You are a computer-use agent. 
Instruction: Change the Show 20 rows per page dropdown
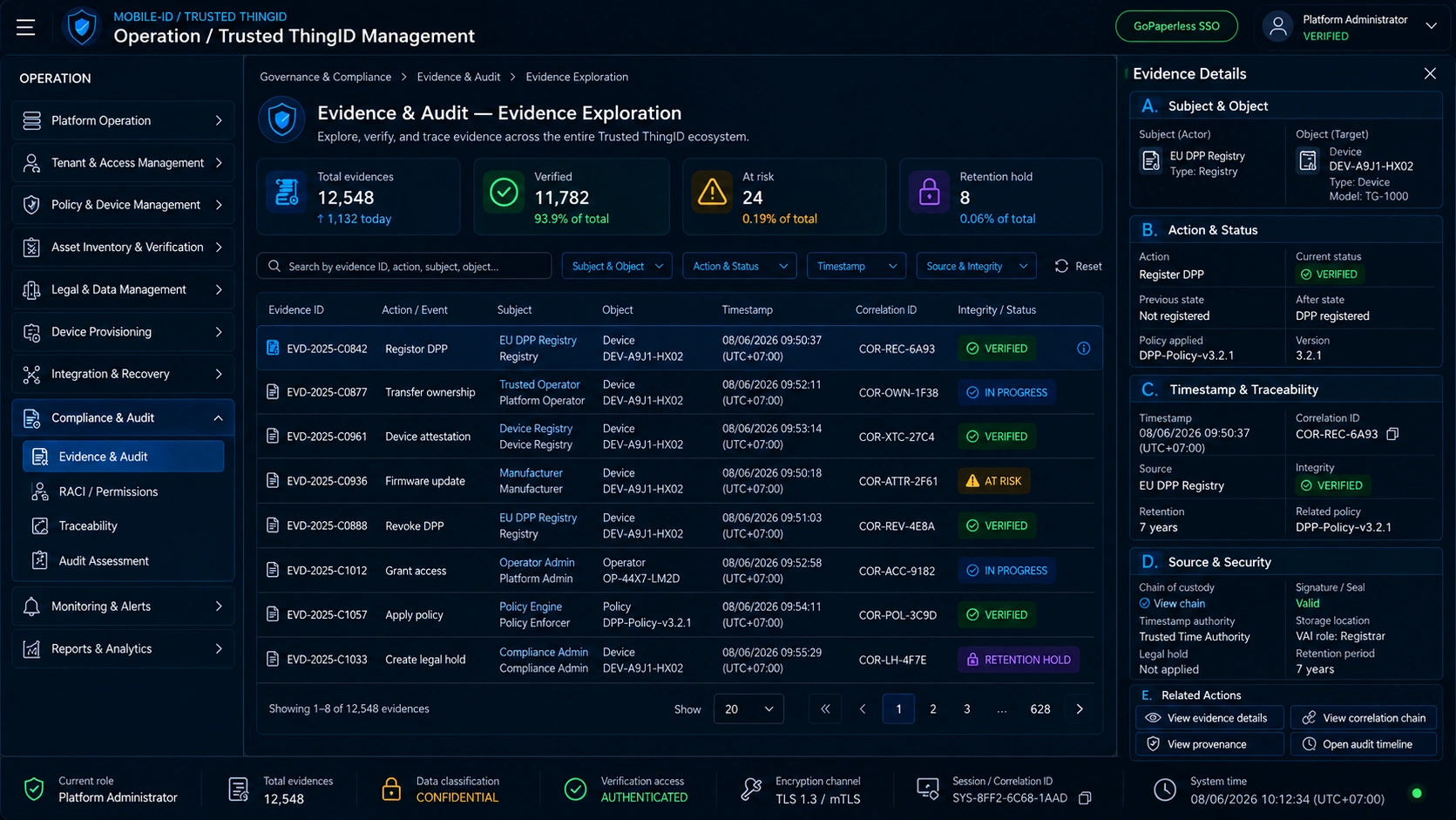[748, 709]
